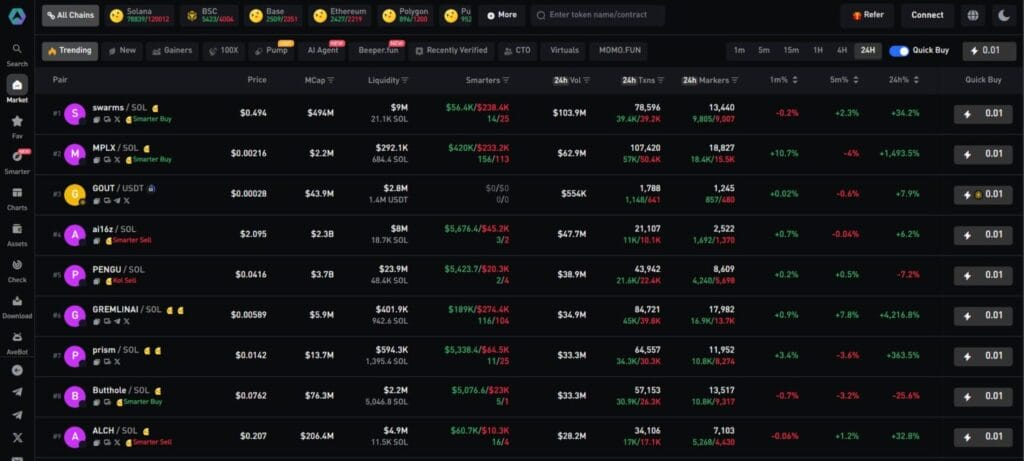This screenshot has height=461, width=1024.
Task: Open the MCap column filter
Action: (x=331, y=80)
